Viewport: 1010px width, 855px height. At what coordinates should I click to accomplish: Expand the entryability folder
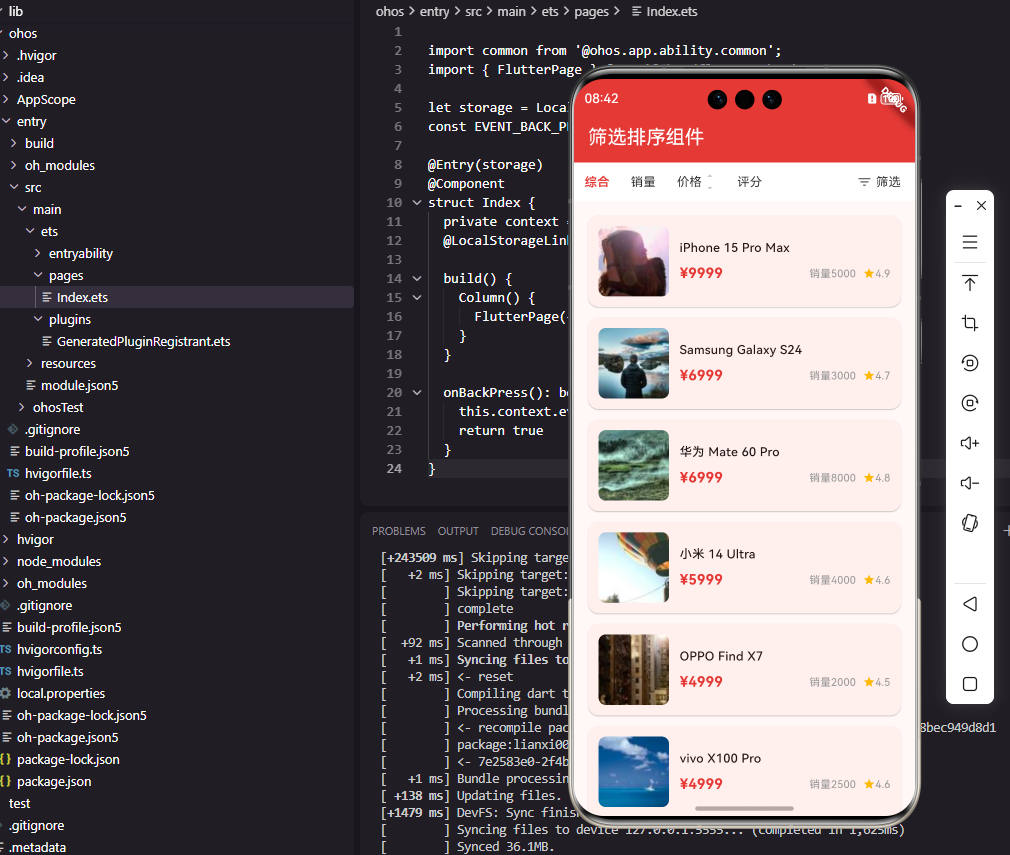click(81, 253)
